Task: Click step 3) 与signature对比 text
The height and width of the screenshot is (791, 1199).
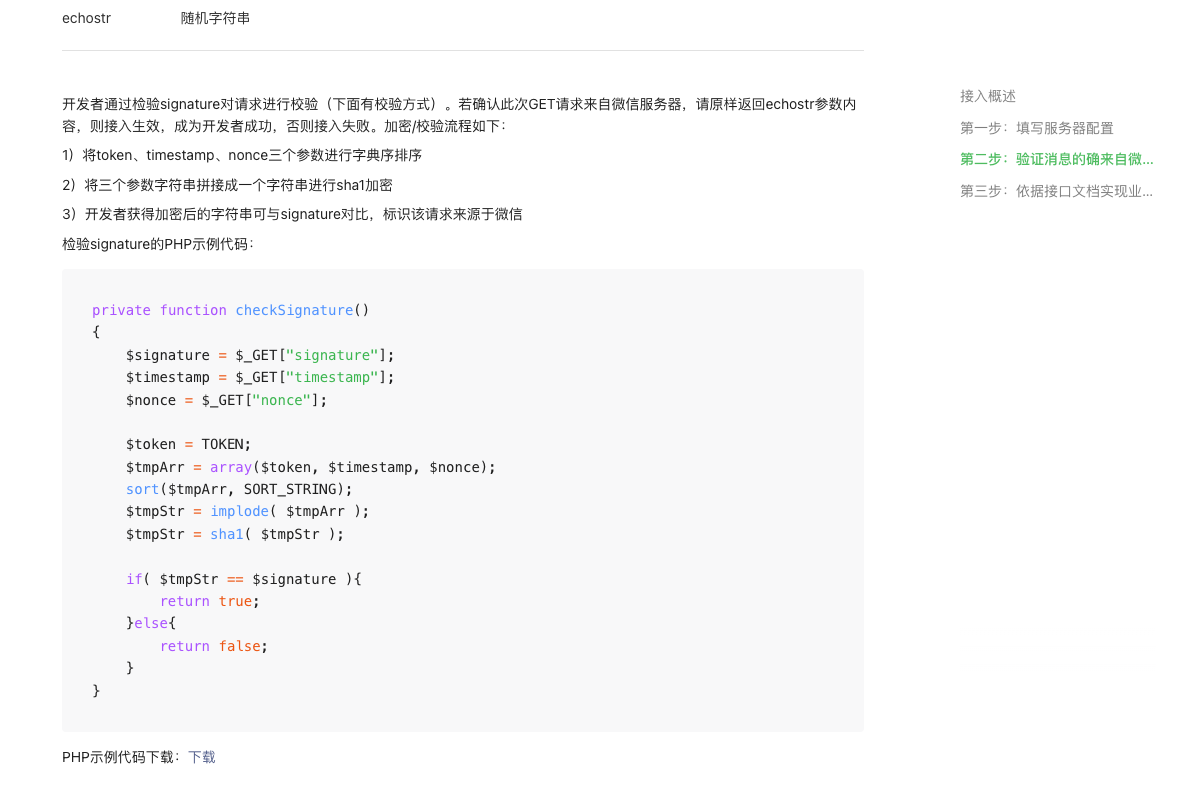Action: point(292,214)
